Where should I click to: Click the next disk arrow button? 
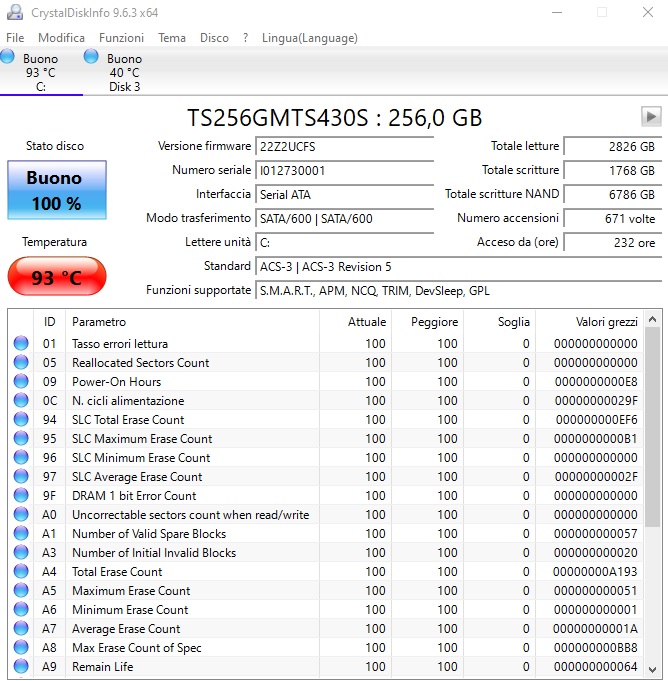[651, 117]
